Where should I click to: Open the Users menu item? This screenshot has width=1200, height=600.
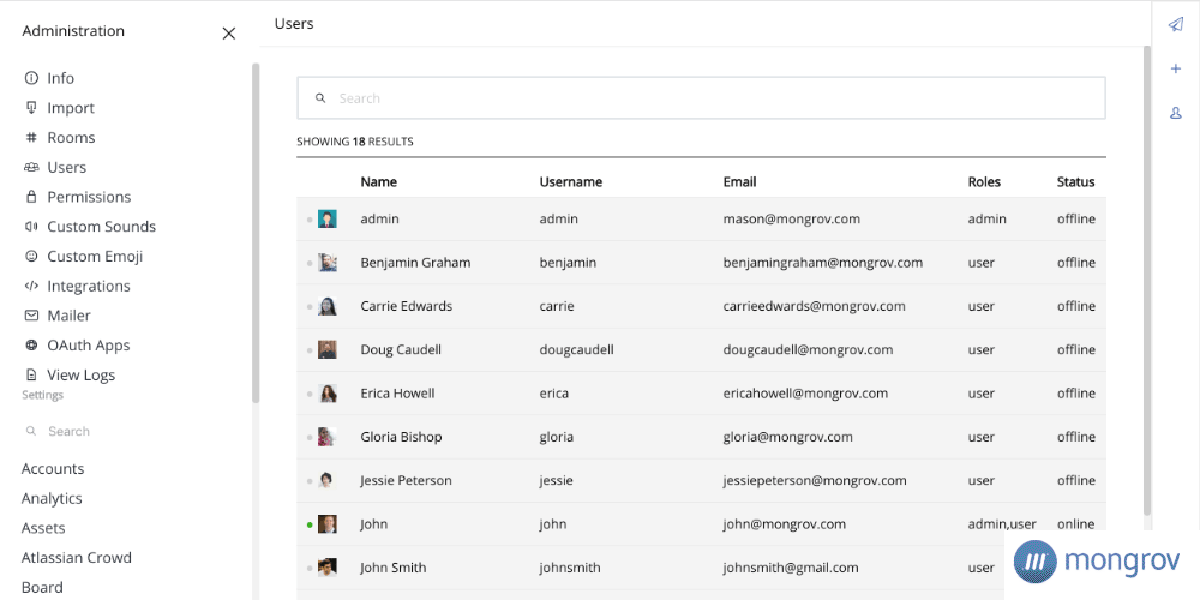[x=66, y=167]
